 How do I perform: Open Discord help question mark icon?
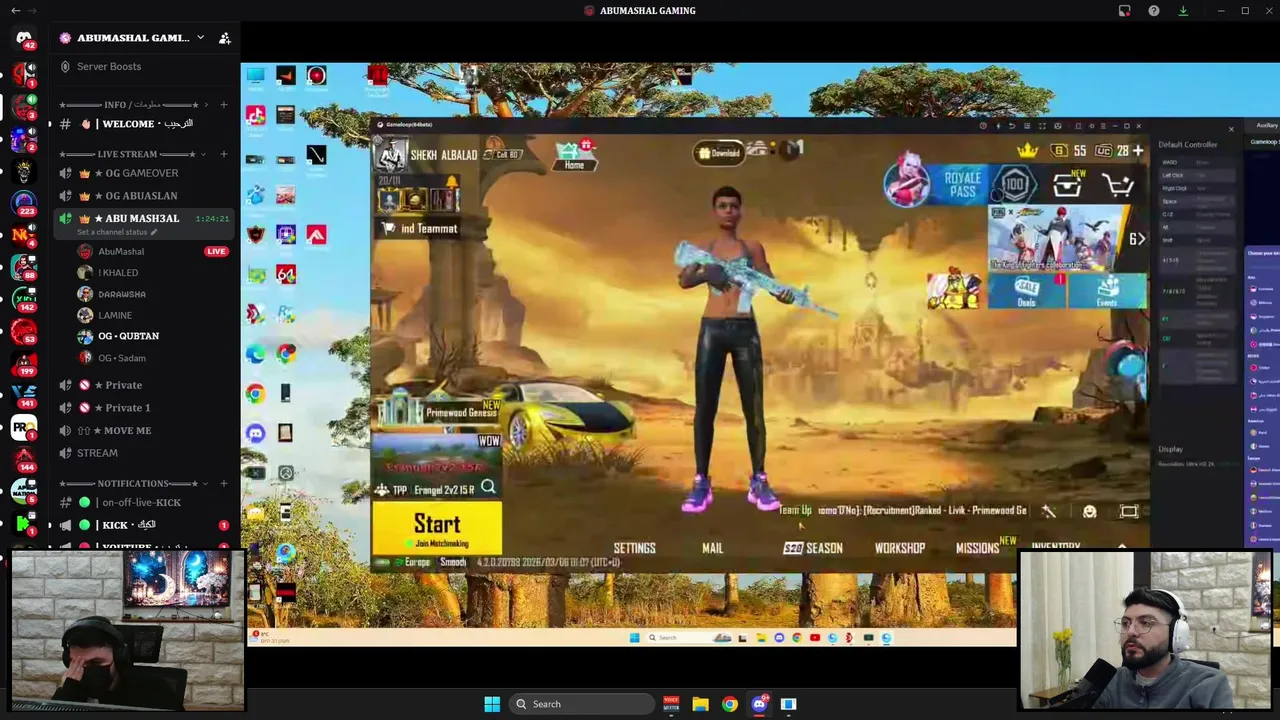pos(1154,11)
